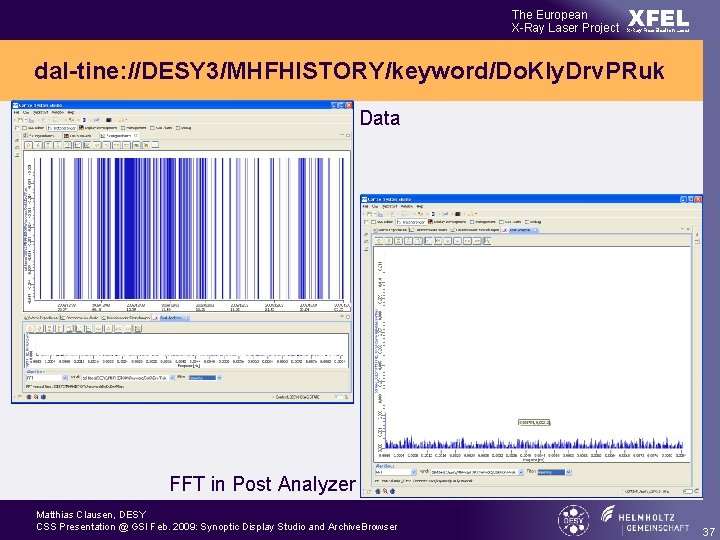Click channel name field in left Post Analyzer
The image size is (720, 540).
[x=125, y=378]
